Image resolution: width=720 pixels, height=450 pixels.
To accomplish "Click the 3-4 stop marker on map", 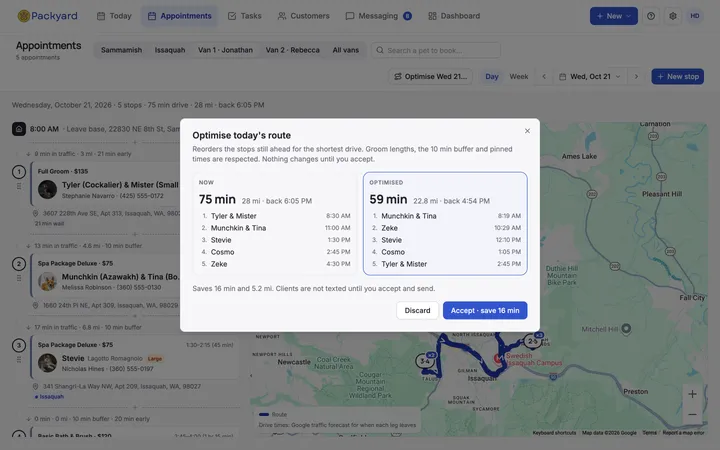I will point(424,361).
